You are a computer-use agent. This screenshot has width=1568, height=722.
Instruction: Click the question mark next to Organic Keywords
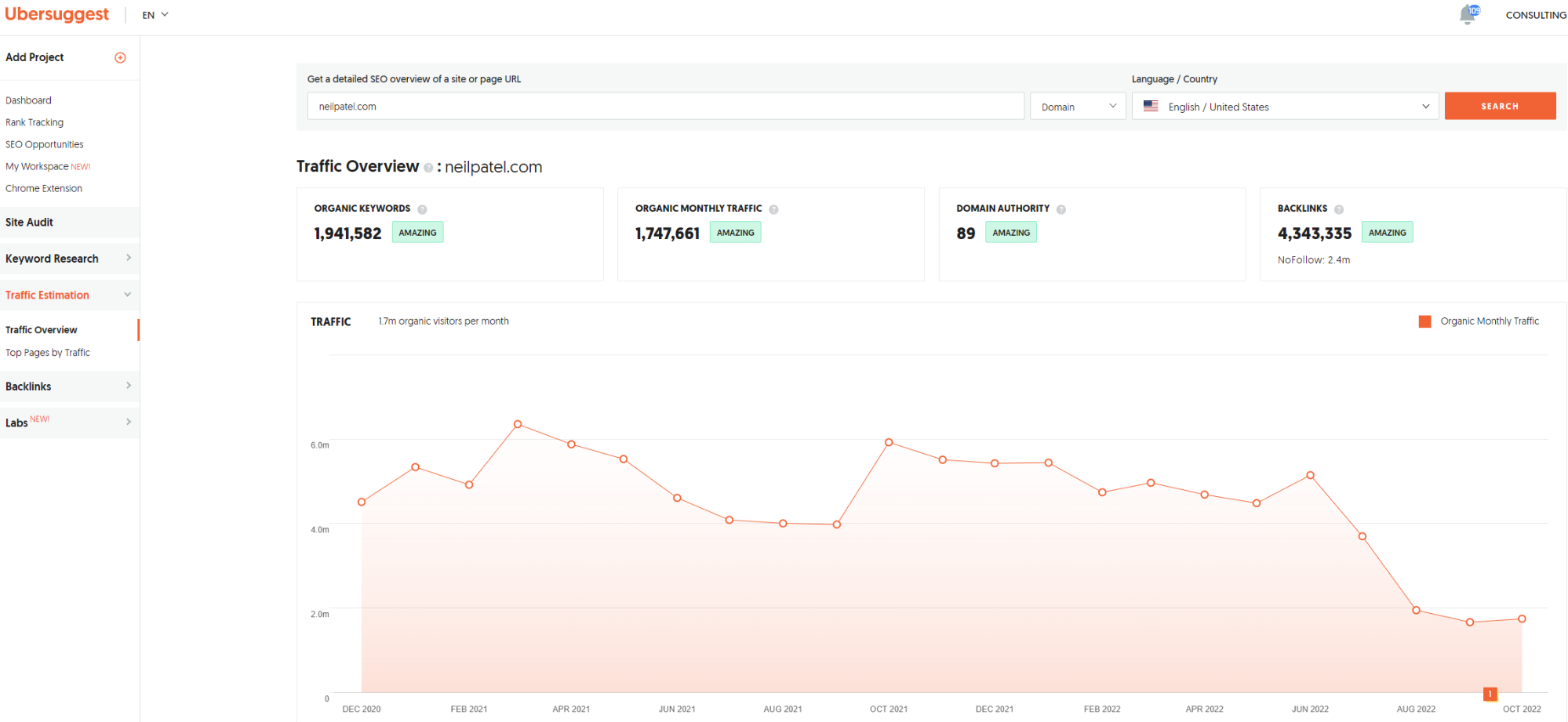point(422,209)
